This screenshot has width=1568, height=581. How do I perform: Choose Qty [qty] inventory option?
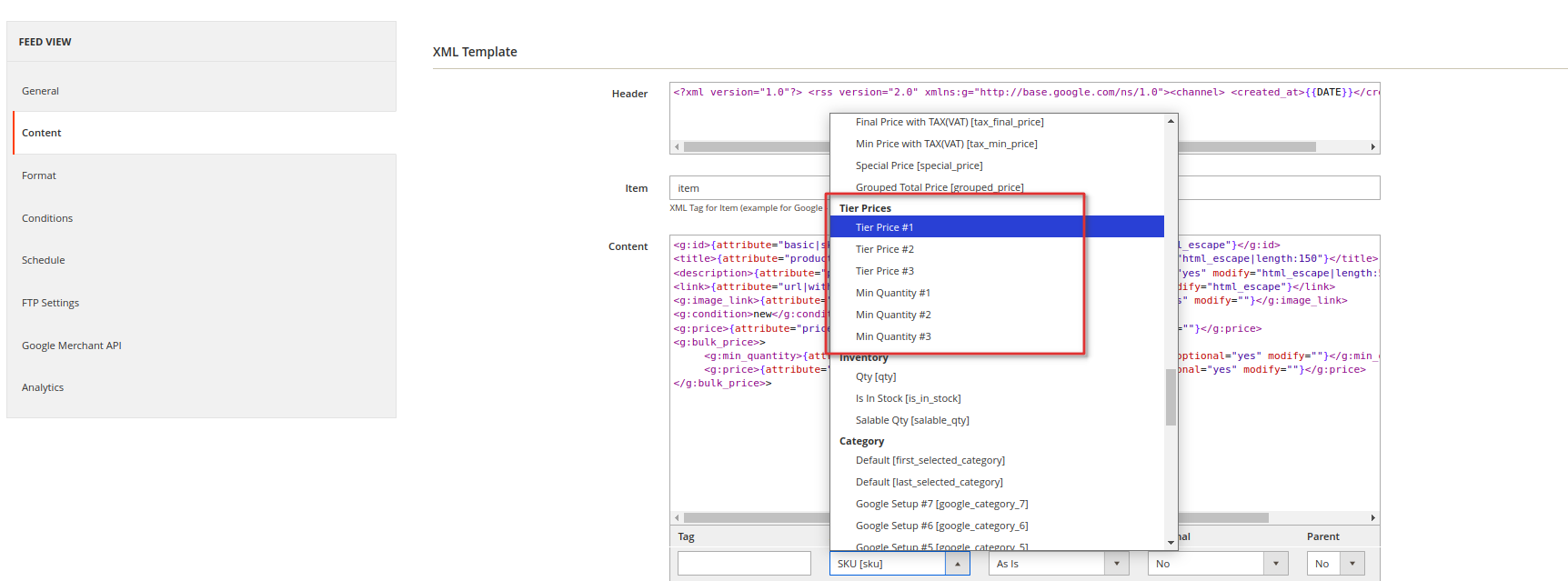pyautogui.click(x=997, y=376)
